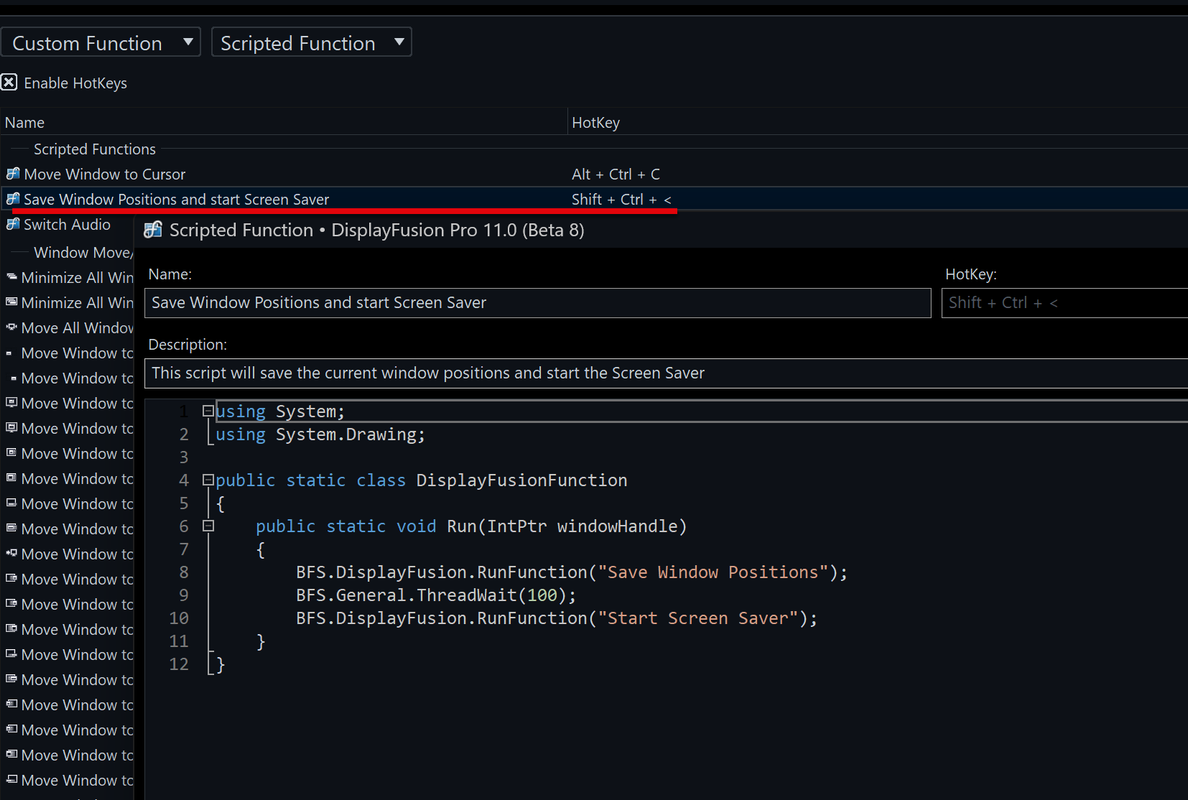Click the BFS.General.ThreadWait(100) code line
1188x800 pixels.
click(x=436, y=595)
